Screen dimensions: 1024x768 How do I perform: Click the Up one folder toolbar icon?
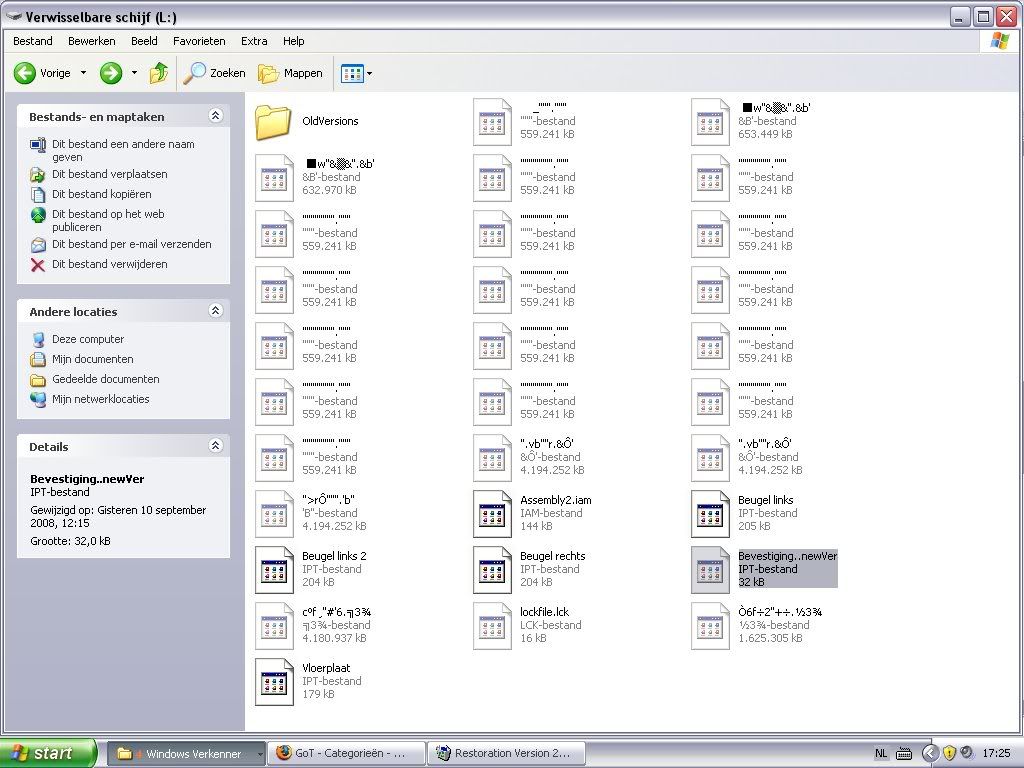pyautogui.click(x=159, y=73)
